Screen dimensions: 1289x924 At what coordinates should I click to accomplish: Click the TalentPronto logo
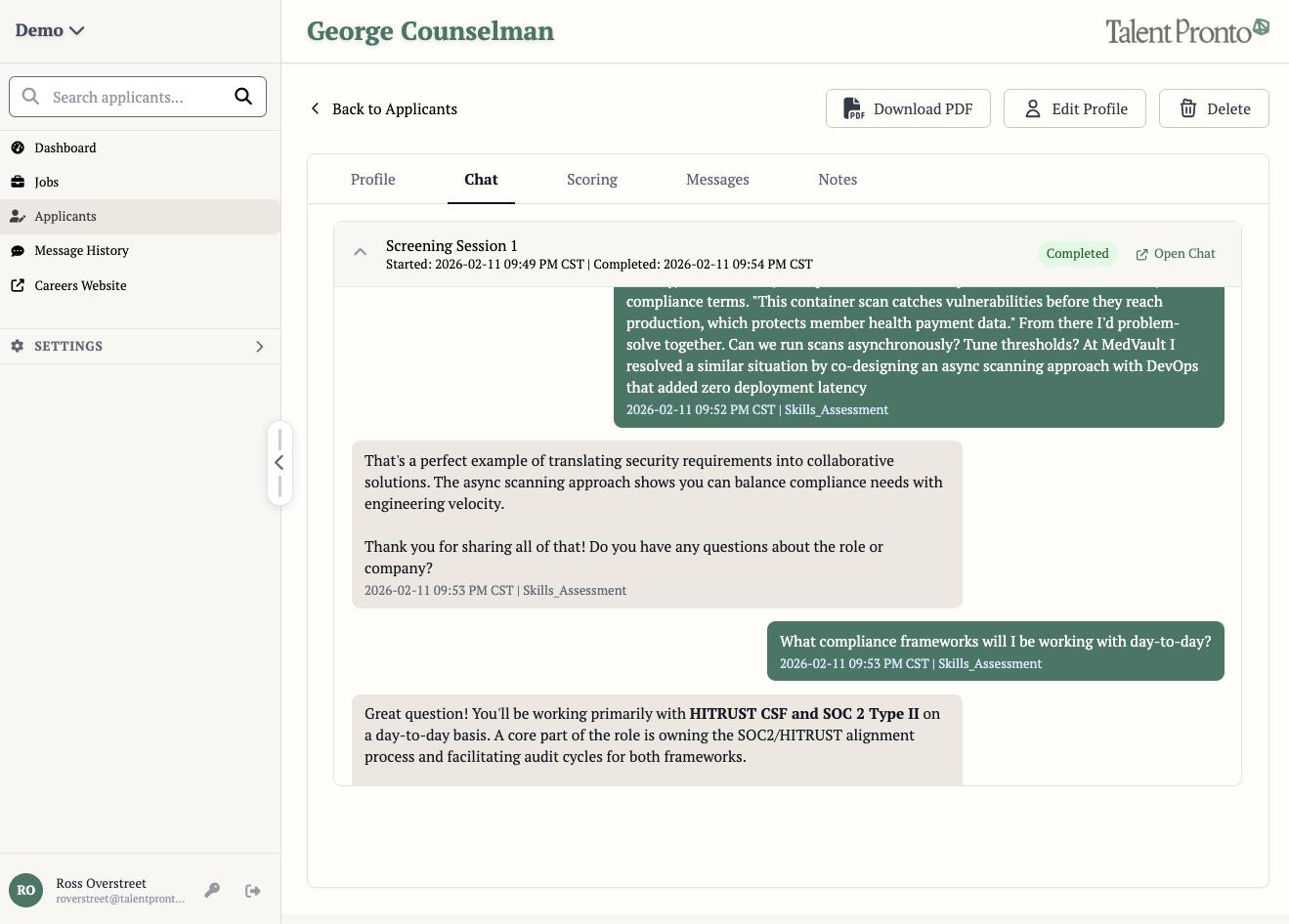[x=1186, y=31]
